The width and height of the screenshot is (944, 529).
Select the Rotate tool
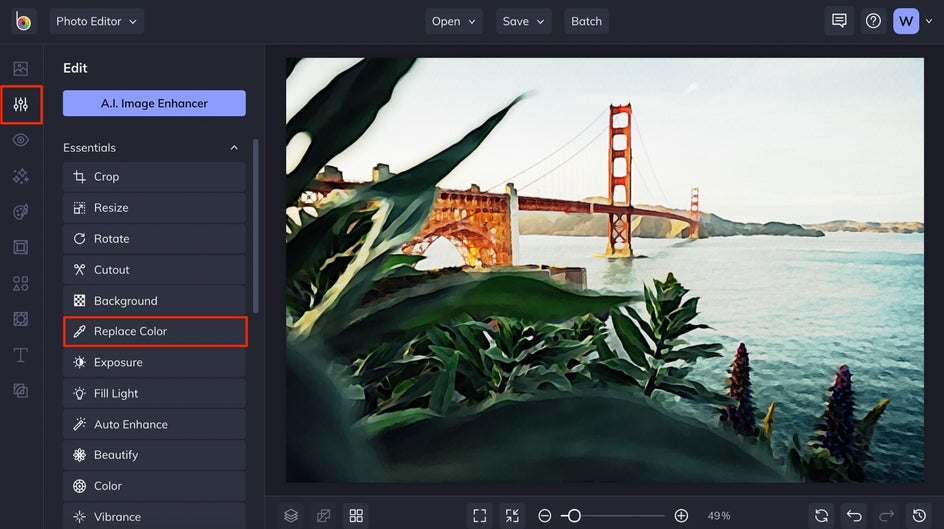(154, 238)
